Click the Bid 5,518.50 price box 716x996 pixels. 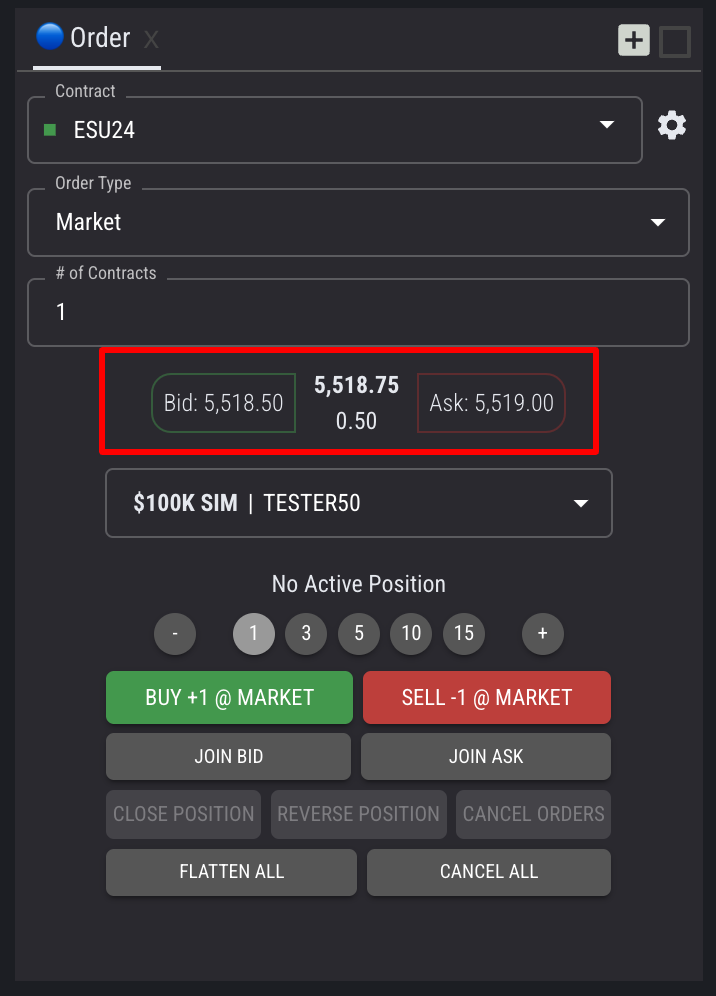click(x=223, y=403)
